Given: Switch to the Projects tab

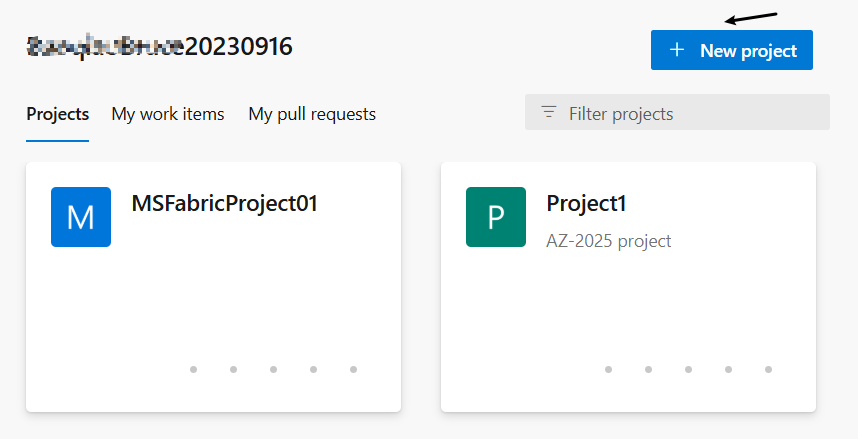Looking at the screenshot, I should 57,114.
